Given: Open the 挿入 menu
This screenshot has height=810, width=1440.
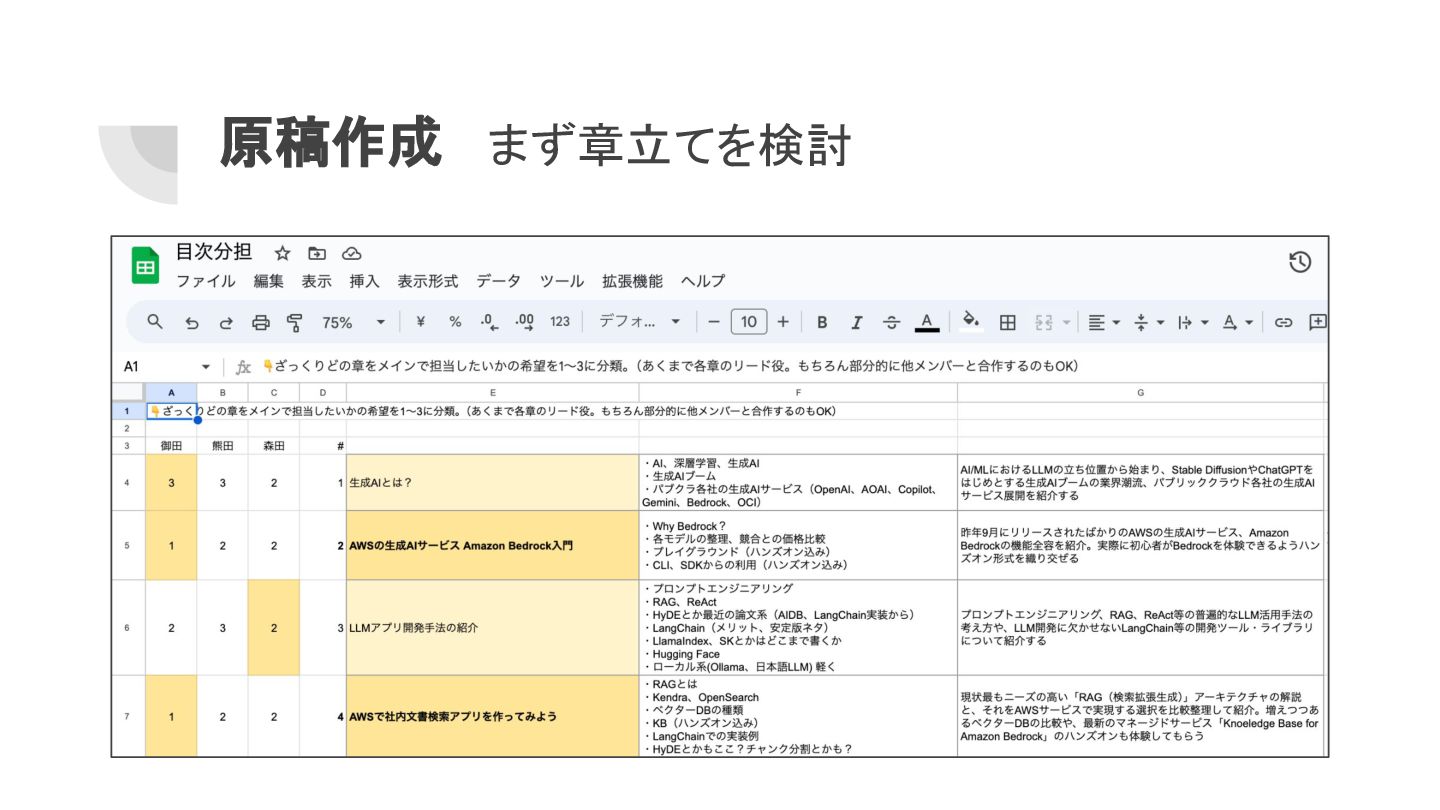Looking at the screenshot, I should click(x=364, y=282).
